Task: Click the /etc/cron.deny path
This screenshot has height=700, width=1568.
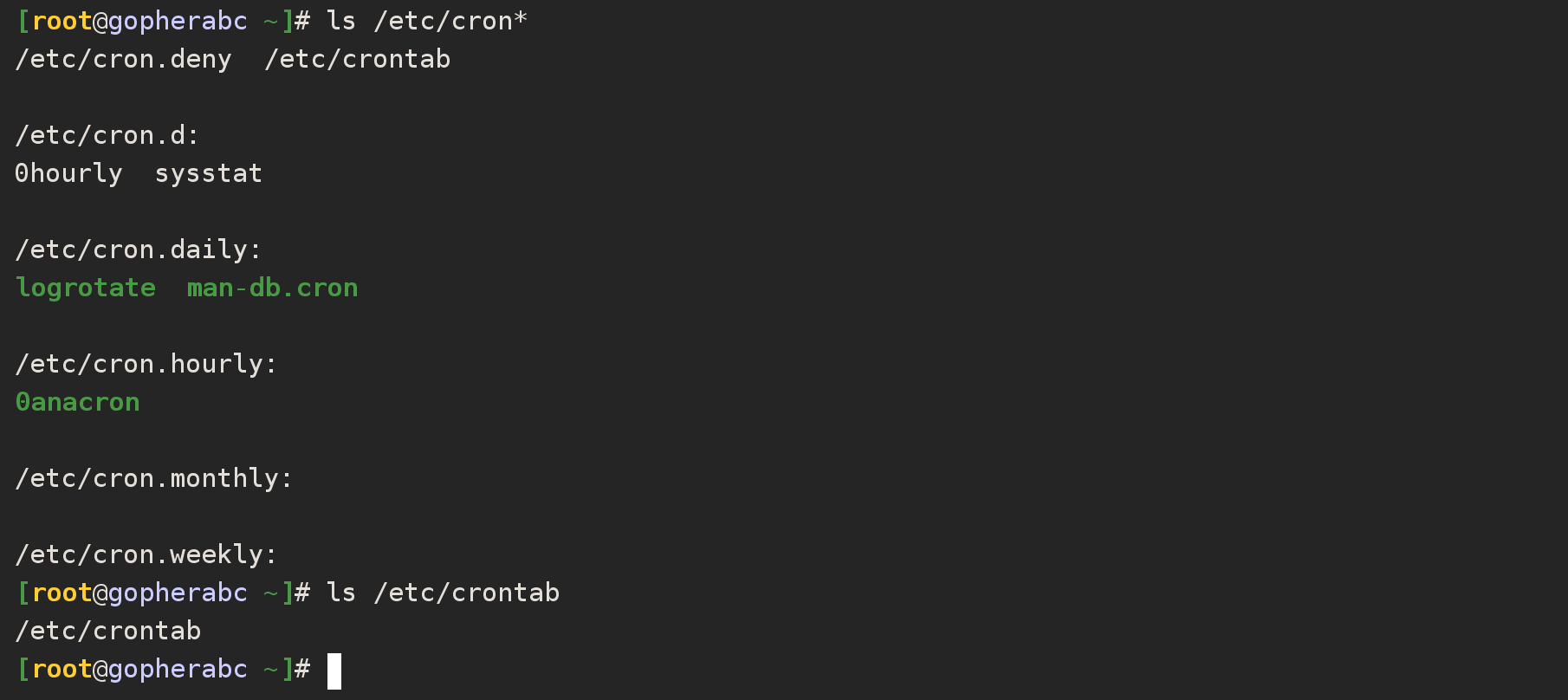Action: [123, 59]
